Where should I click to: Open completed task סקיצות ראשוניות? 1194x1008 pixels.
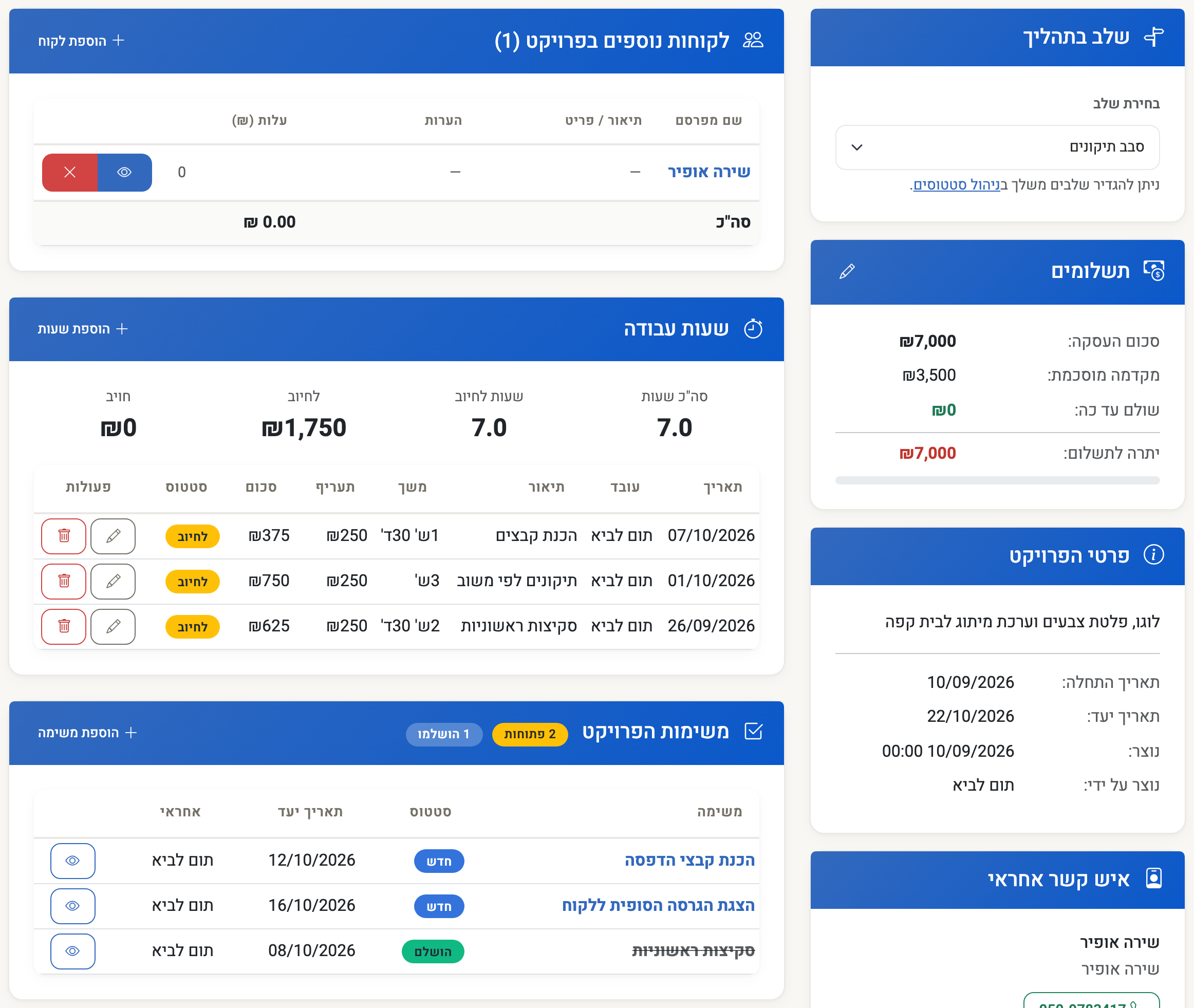pyautogui.click(x=693, y=950)
